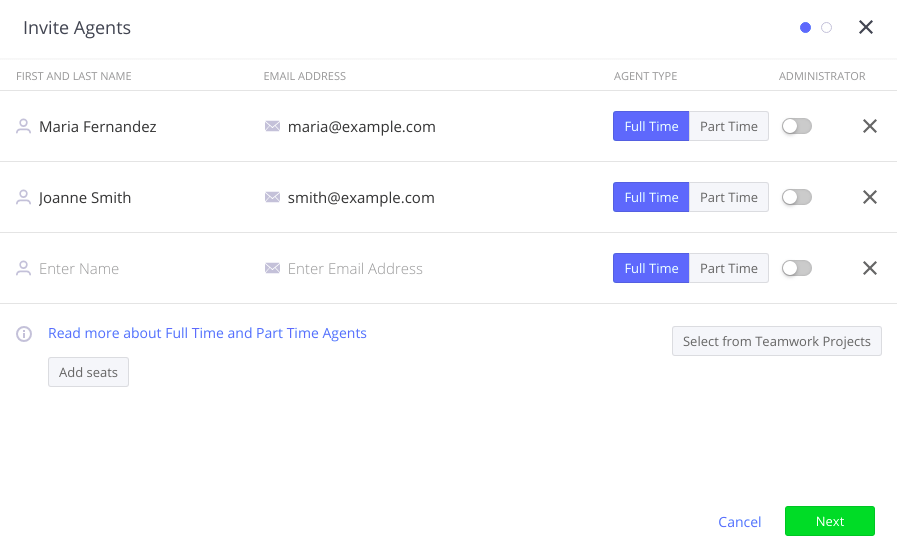The width and height of the screenshot is (897, 557).
Task: Set Maria Fernandez to Part Time
Action: [x=728, y=126]
